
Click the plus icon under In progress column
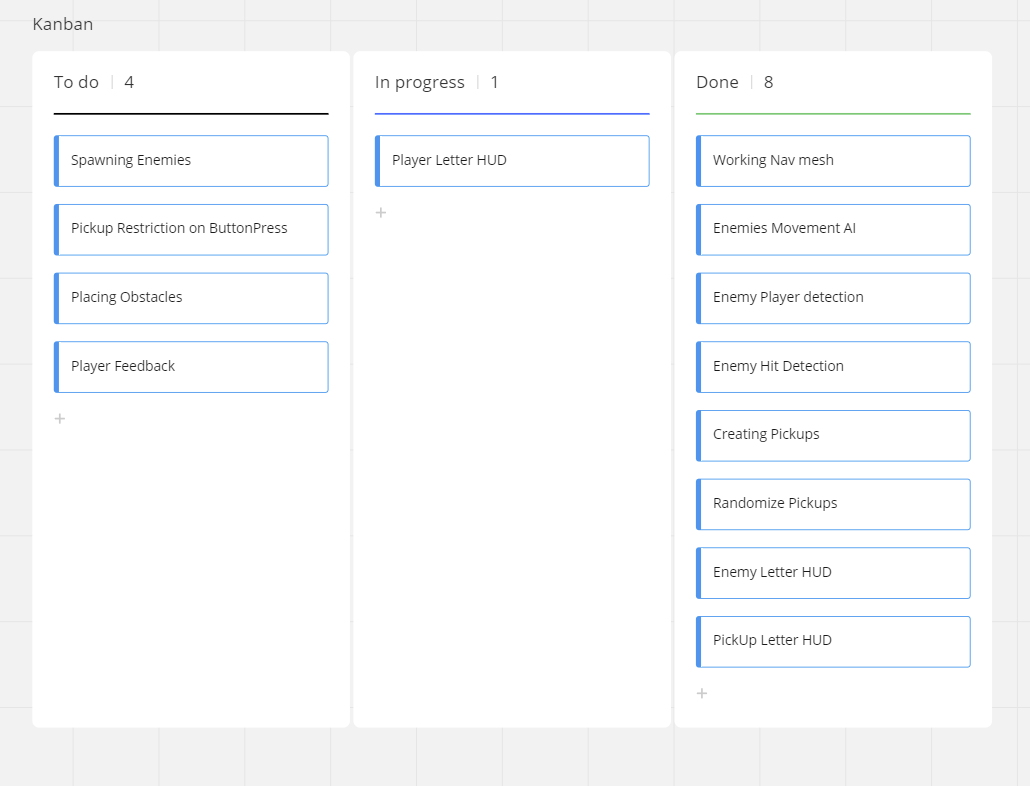pyautogui.click(x=381, y=212)
